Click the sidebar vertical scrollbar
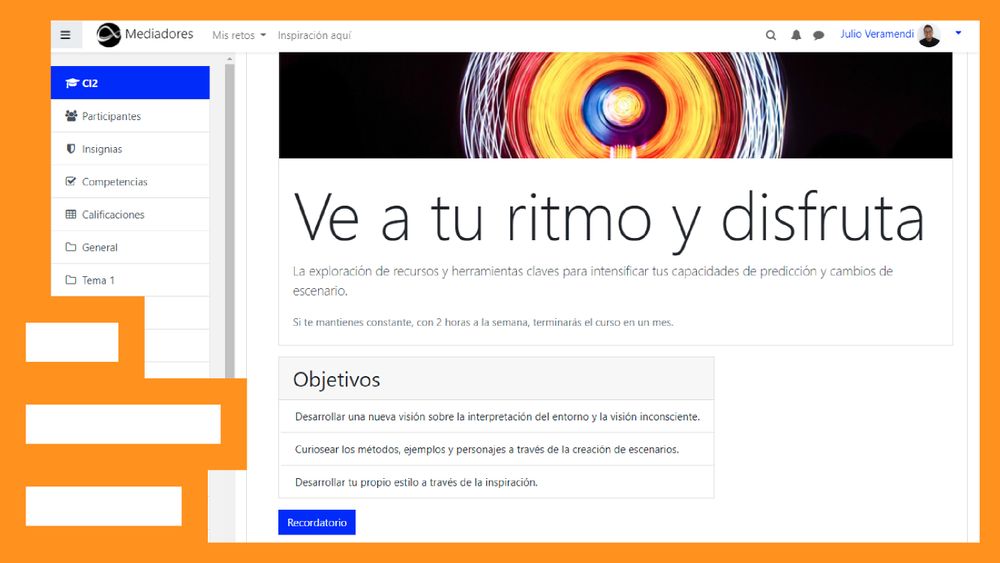Screen dimensions: 1000x563 pos(229,200)
